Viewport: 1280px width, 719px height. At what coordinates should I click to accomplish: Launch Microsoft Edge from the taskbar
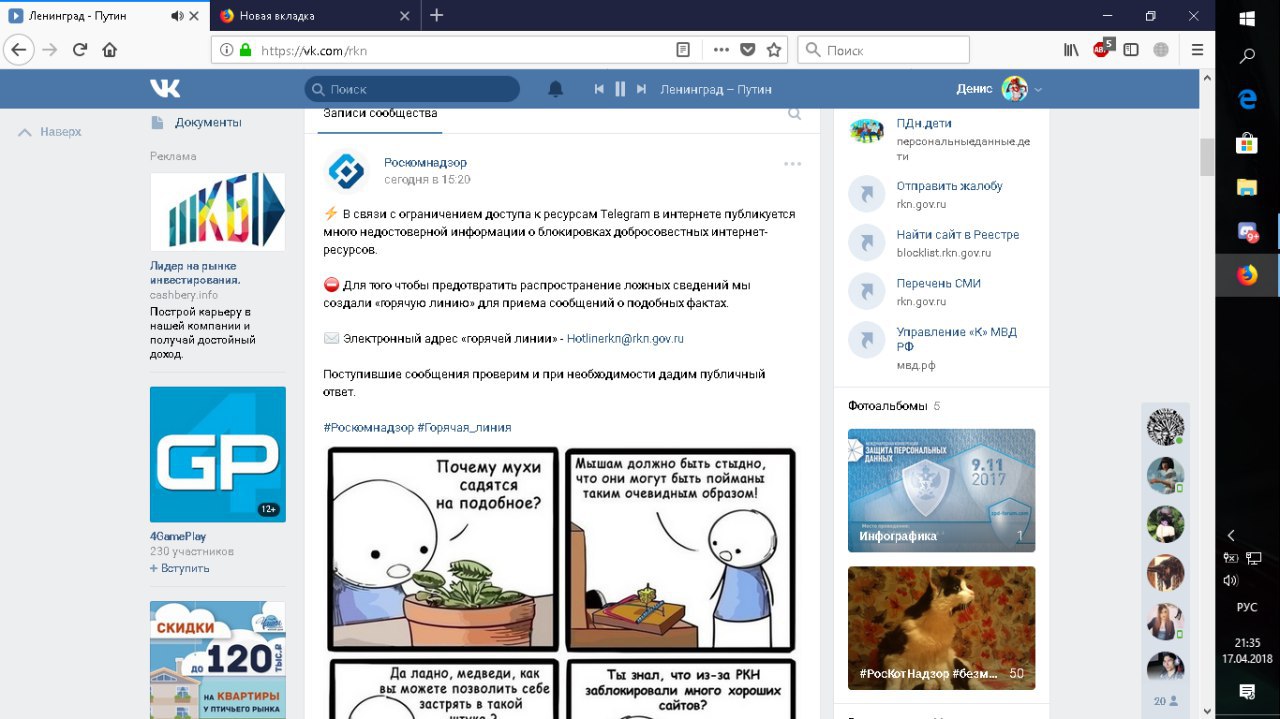(1247, 99)
